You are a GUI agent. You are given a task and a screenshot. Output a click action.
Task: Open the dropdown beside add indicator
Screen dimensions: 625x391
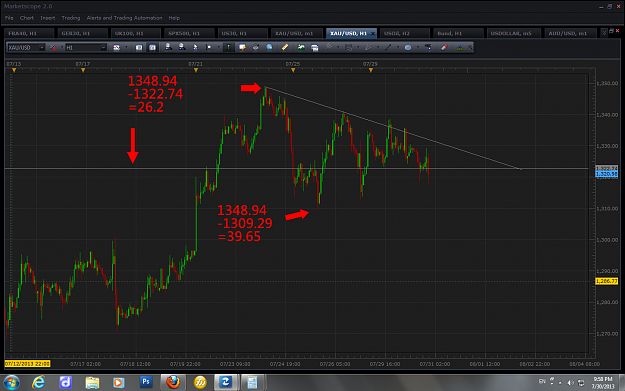[x=338, y=47]
